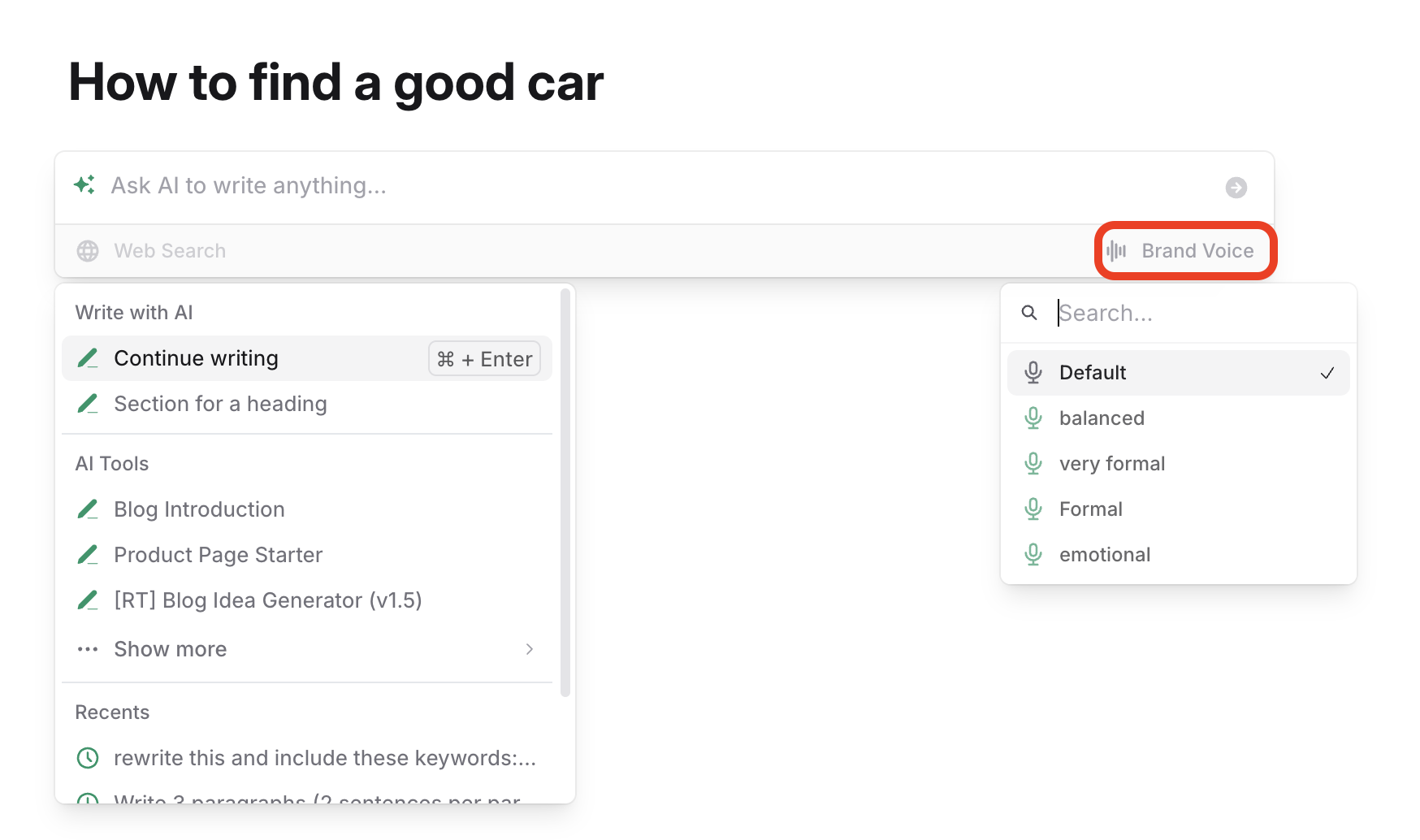Viewport: 1420px width, 840px height.
Task: Click the pen icon next to Blog Introduction
Action: (x=88, y=509)
